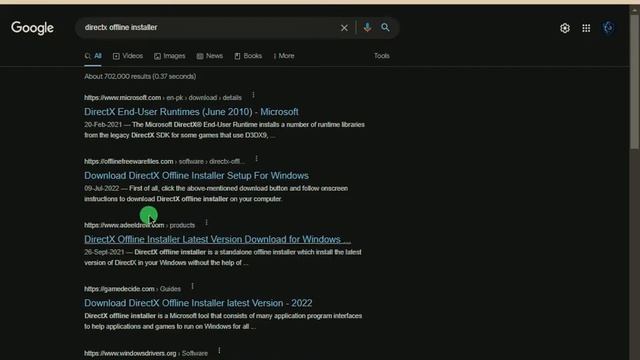Open options menu for offlinefreewarefiles.com result
Screen dimensions: 640x360
coord(256,159)
